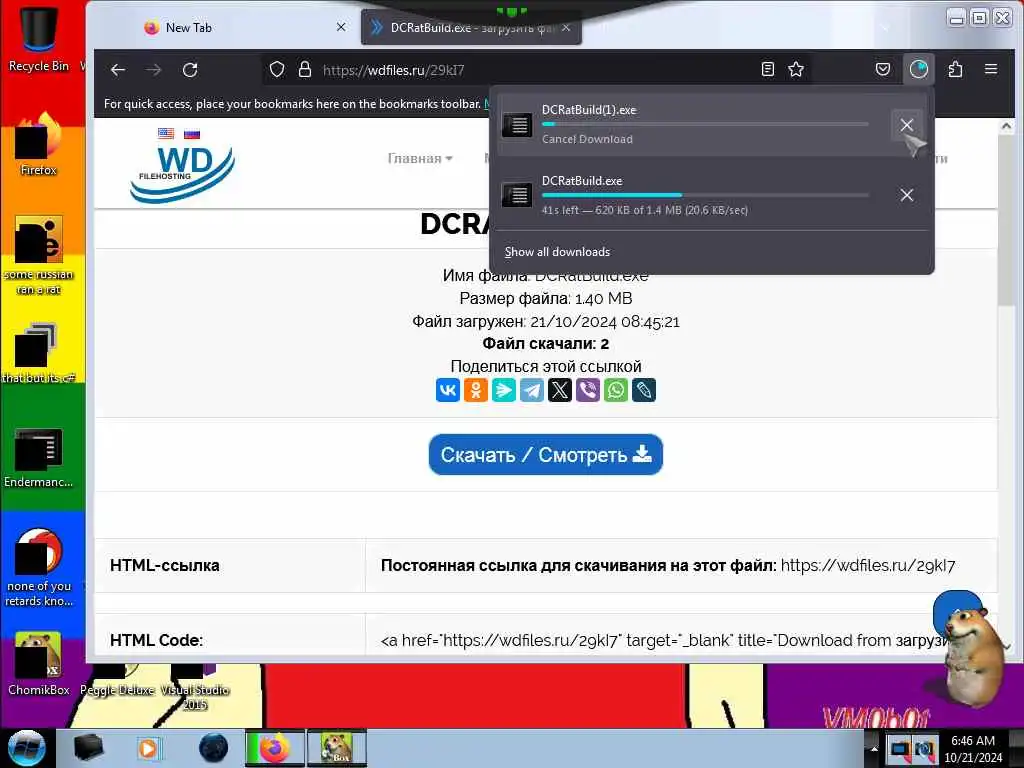The height and width of the screenshot is (768, 1024).
Task: Select the DCRatBuild(1).exe file icon
Action: [517, 125]
